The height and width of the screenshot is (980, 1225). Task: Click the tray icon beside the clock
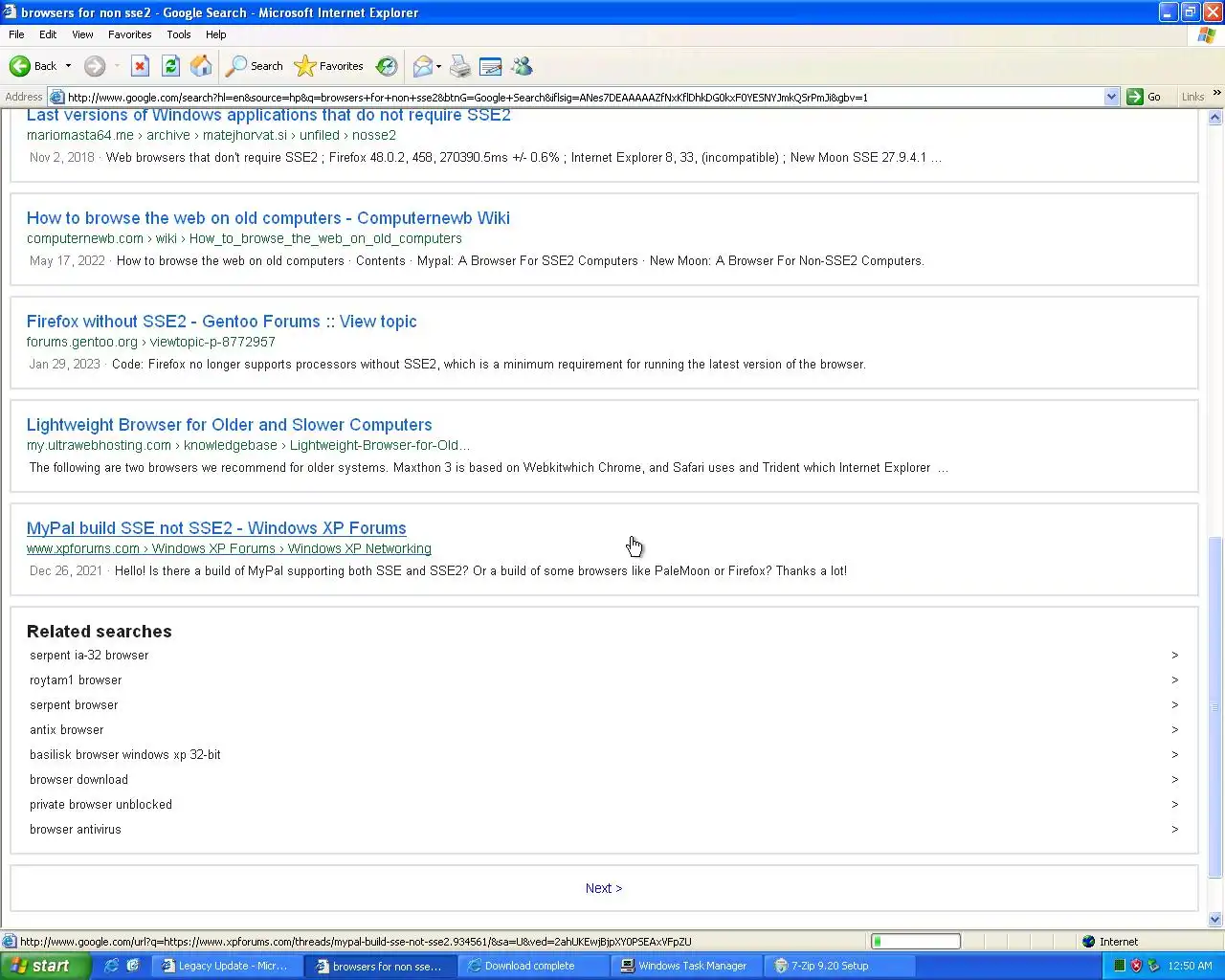point(1153,966)
